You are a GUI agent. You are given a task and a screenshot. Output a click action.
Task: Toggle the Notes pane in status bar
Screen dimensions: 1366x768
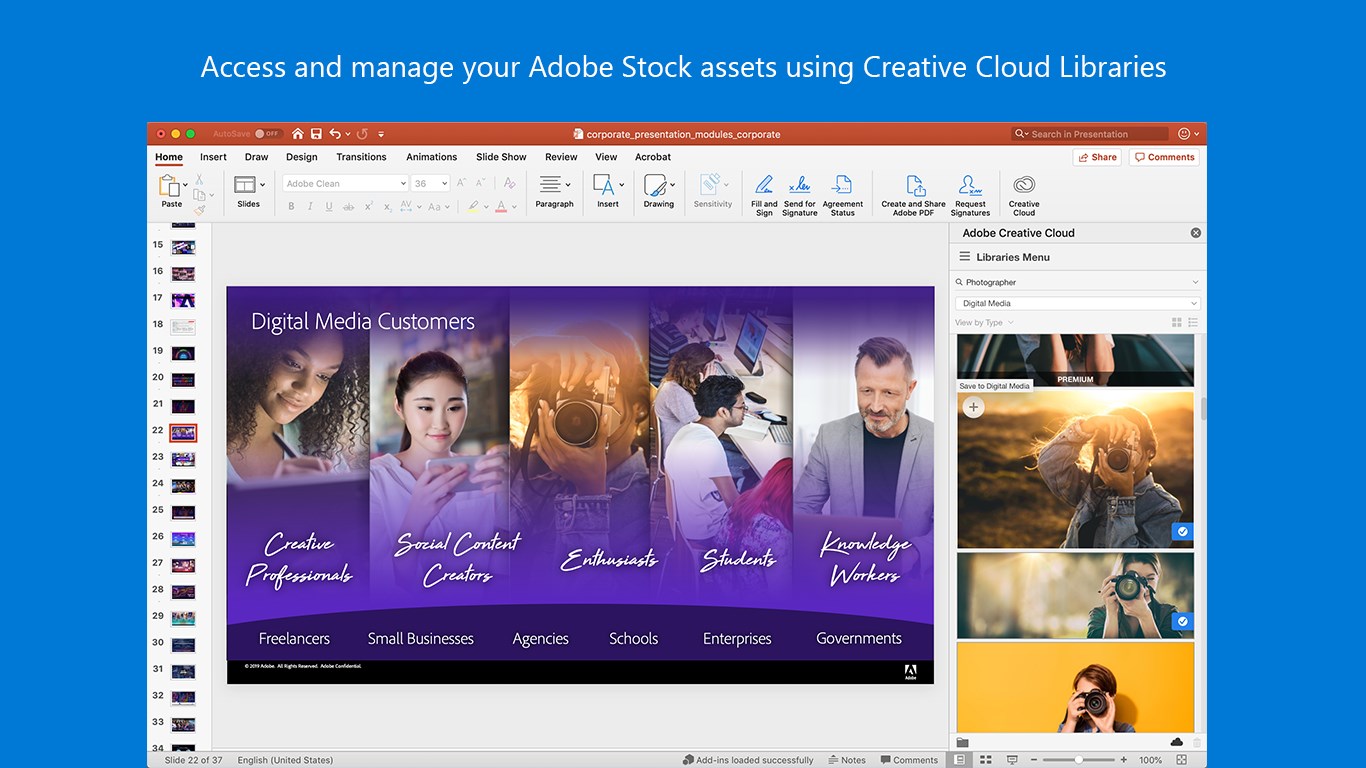tap(847, 760)
